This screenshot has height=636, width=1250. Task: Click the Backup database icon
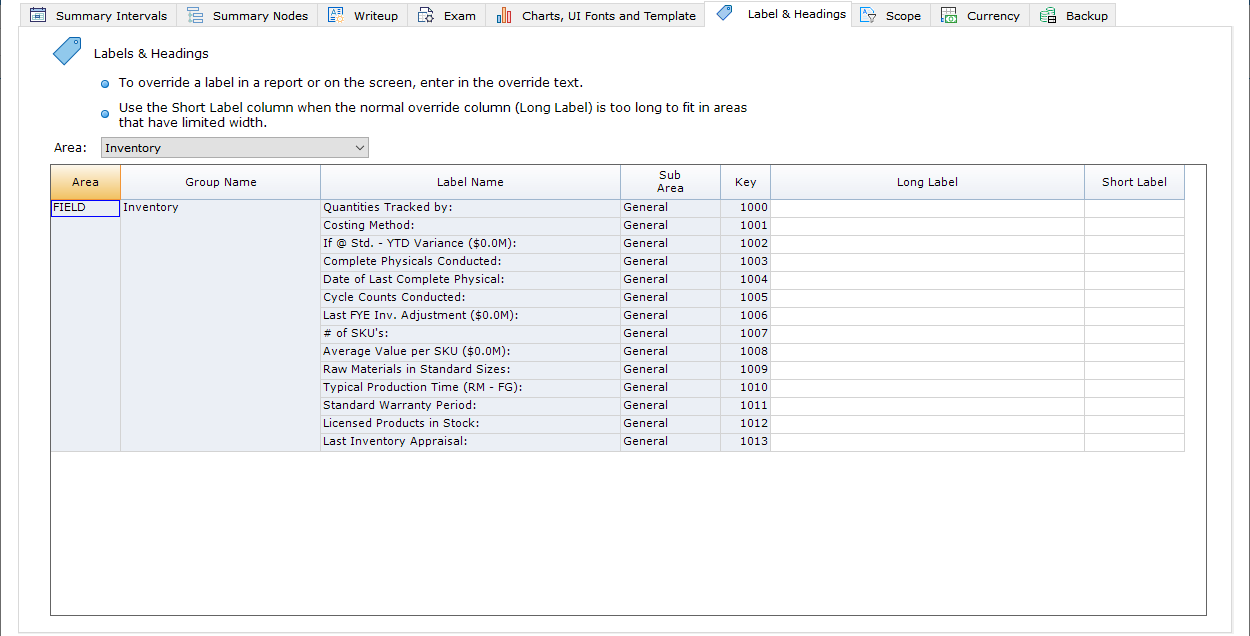1048,16
